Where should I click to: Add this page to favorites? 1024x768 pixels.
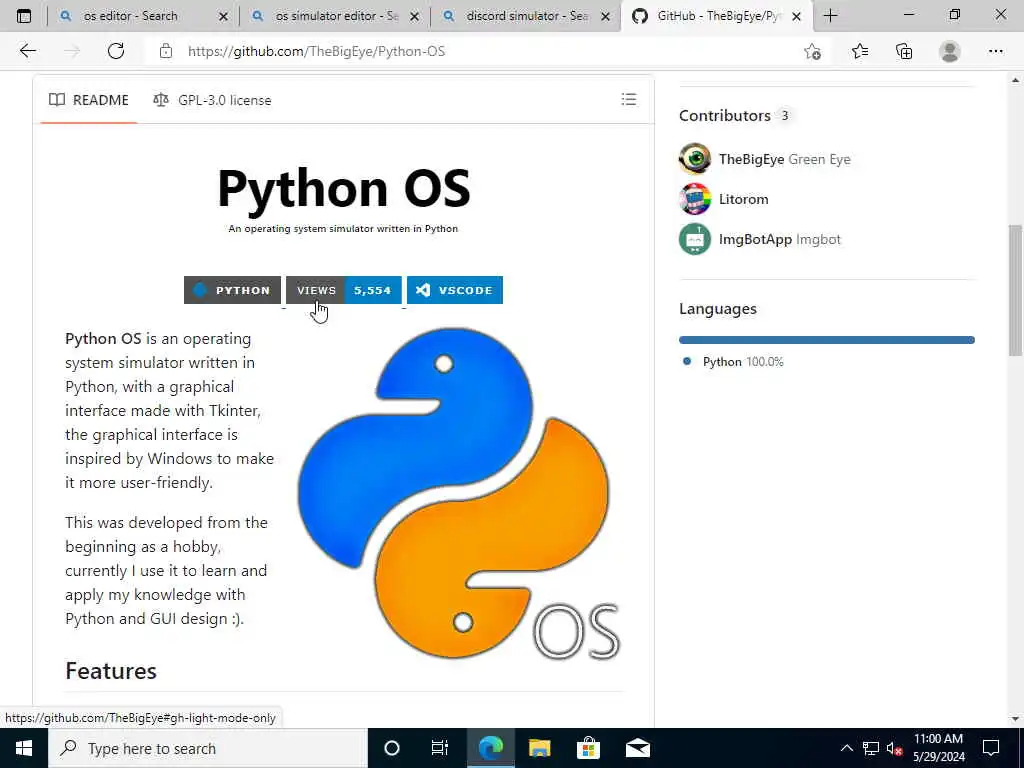coord(813,51)
